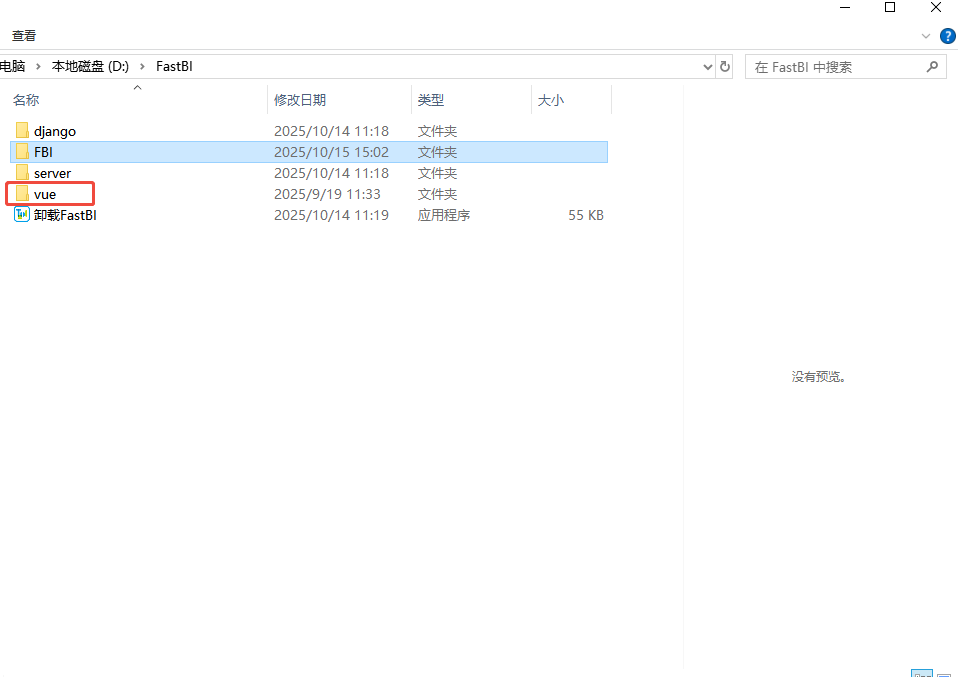
Task: Switch to details view layout
Action: 921,674
